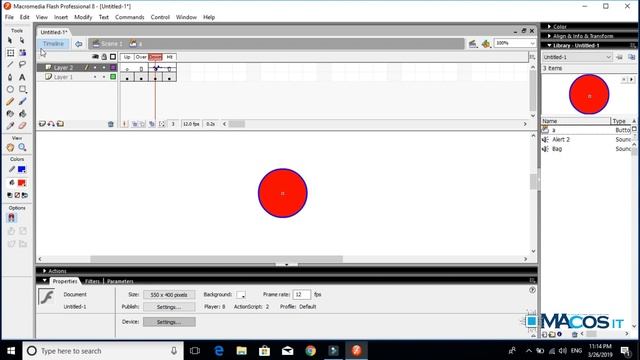
Task: Open the blue stroke color swatch
Action: (22, 169)
